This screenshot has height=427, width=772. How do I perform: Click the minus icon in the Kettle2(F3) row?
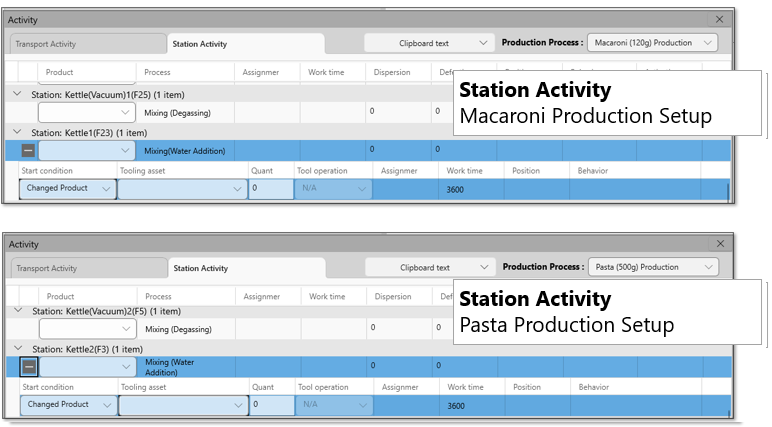(x=29, y=367)
